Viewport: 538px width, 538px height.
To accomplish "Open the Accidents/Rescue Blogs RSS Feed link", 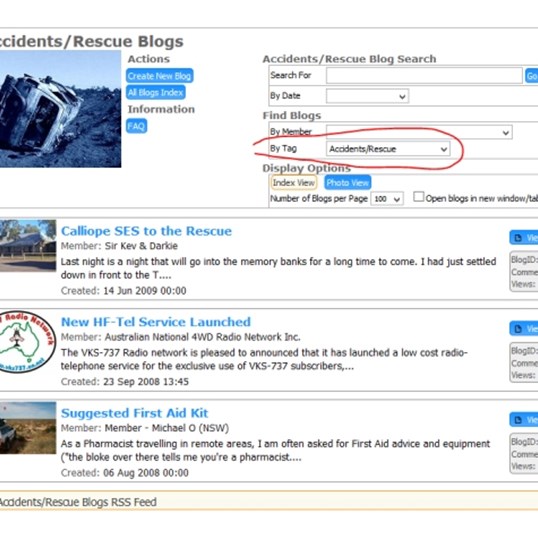I will click(78, 502).
